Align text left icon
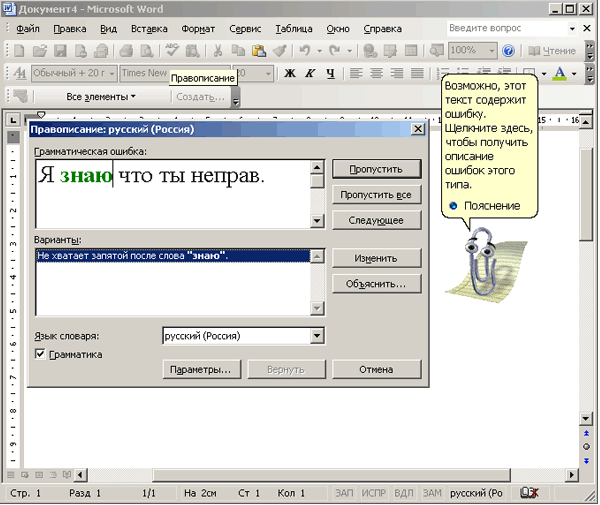The image size is (600, 505). [x=356, y=73]
